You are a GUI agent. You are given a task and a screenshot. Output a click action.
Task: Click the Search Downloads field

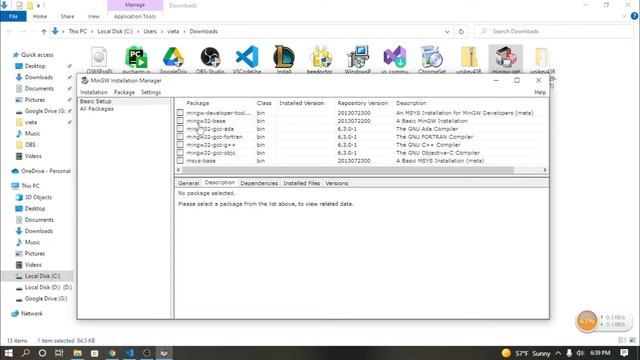[x=554, y=31]
